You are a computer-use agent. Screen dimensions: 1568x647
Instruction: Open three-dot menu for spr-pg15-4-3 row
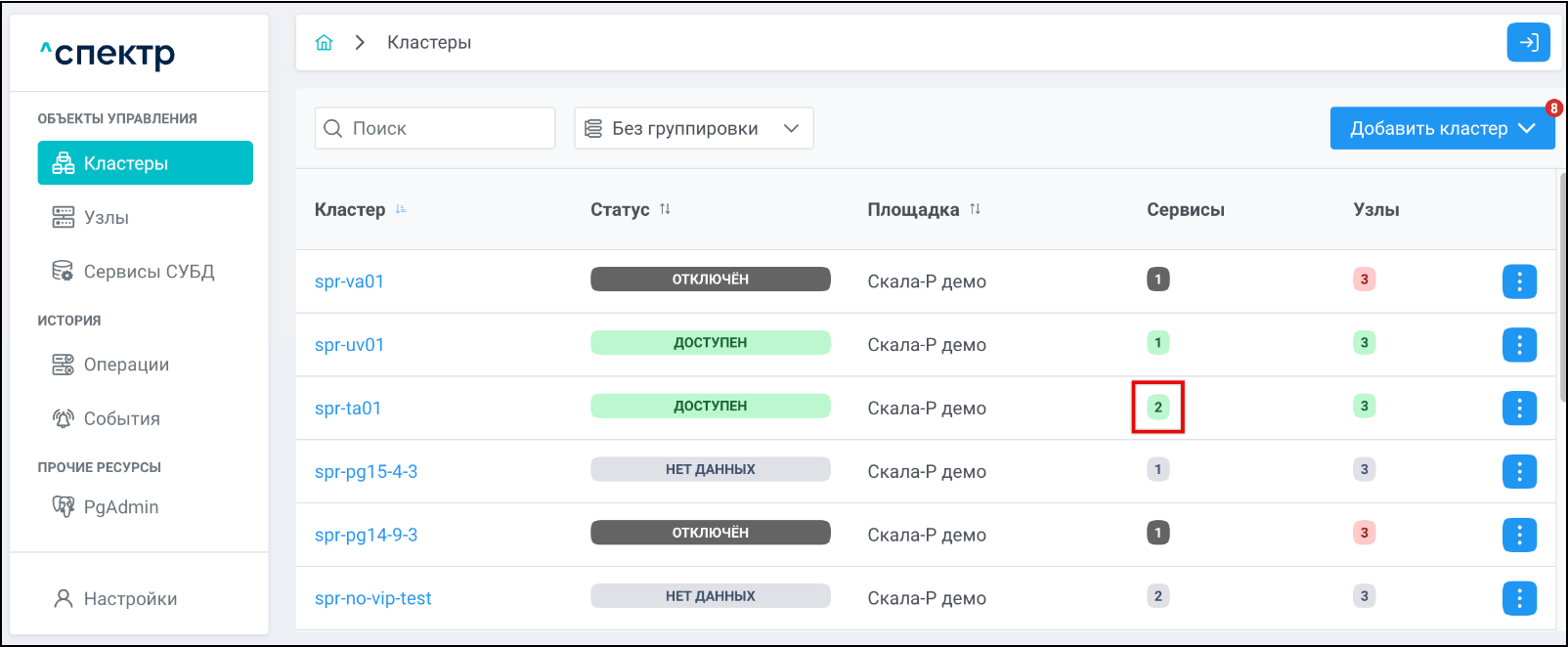click(x=1518, y=472)
